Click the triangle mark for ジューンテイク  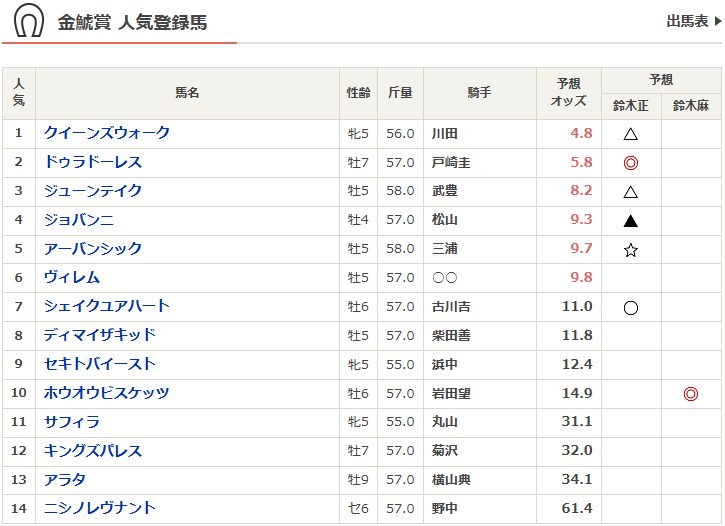click(630, 192)
